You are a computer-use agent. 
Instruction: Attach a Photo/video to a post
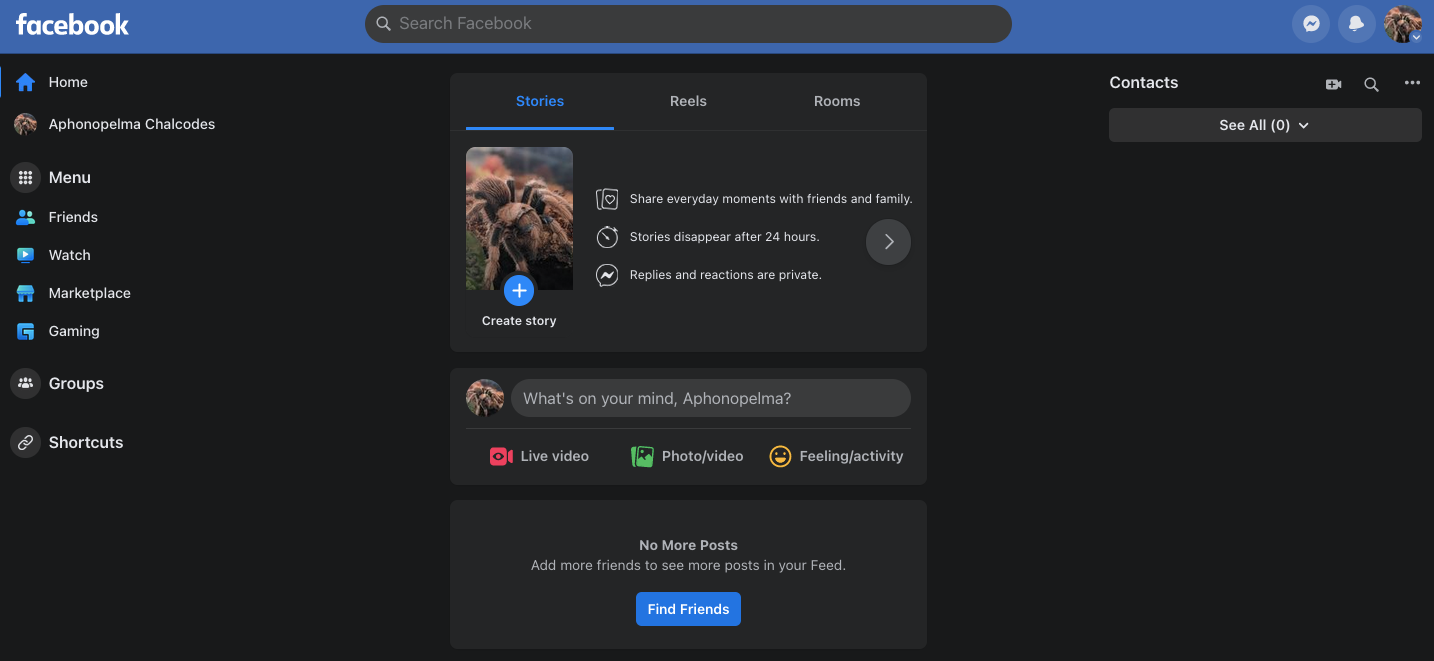686,456
